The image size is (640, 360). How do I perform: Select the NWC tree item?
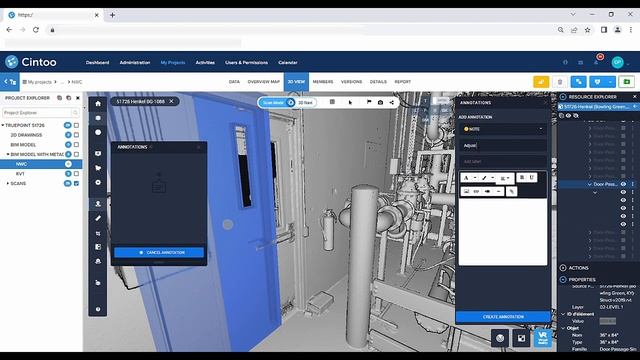[41, 164]
